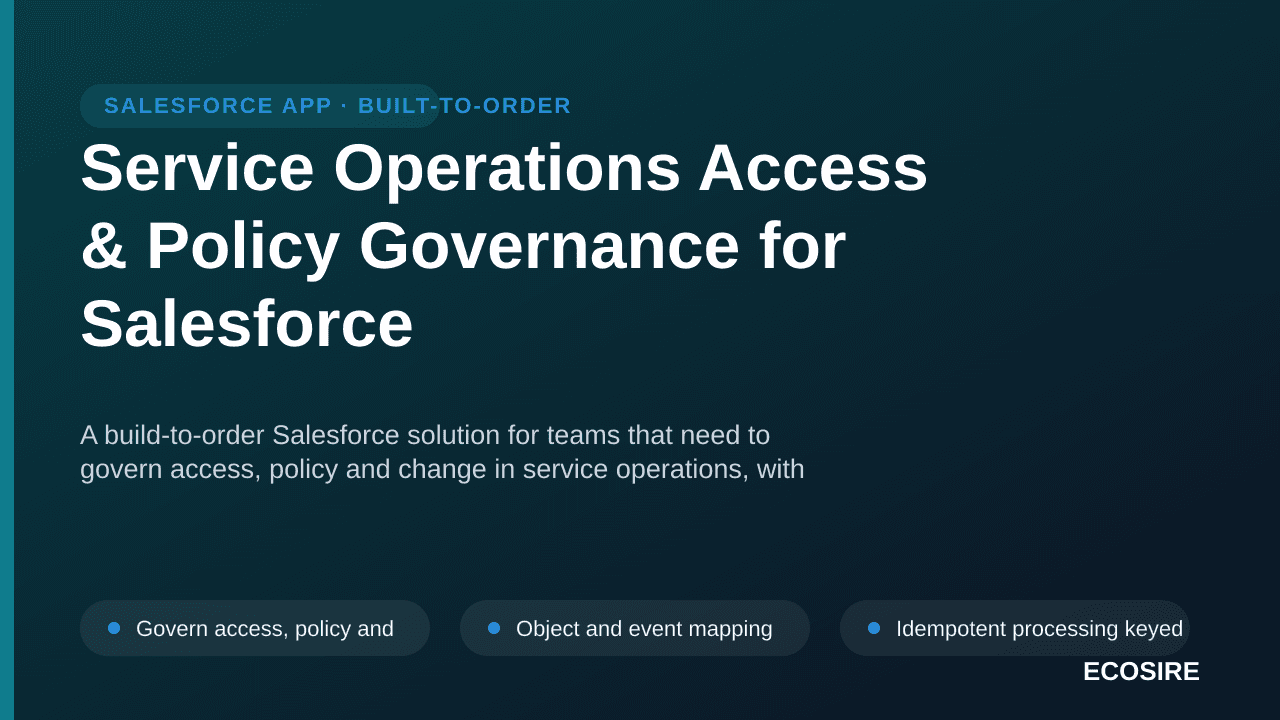The width and height of the screenshot is (1280, 720).
Task: Click the 'govern access, policy and change' description line
Action: (442, 469)
